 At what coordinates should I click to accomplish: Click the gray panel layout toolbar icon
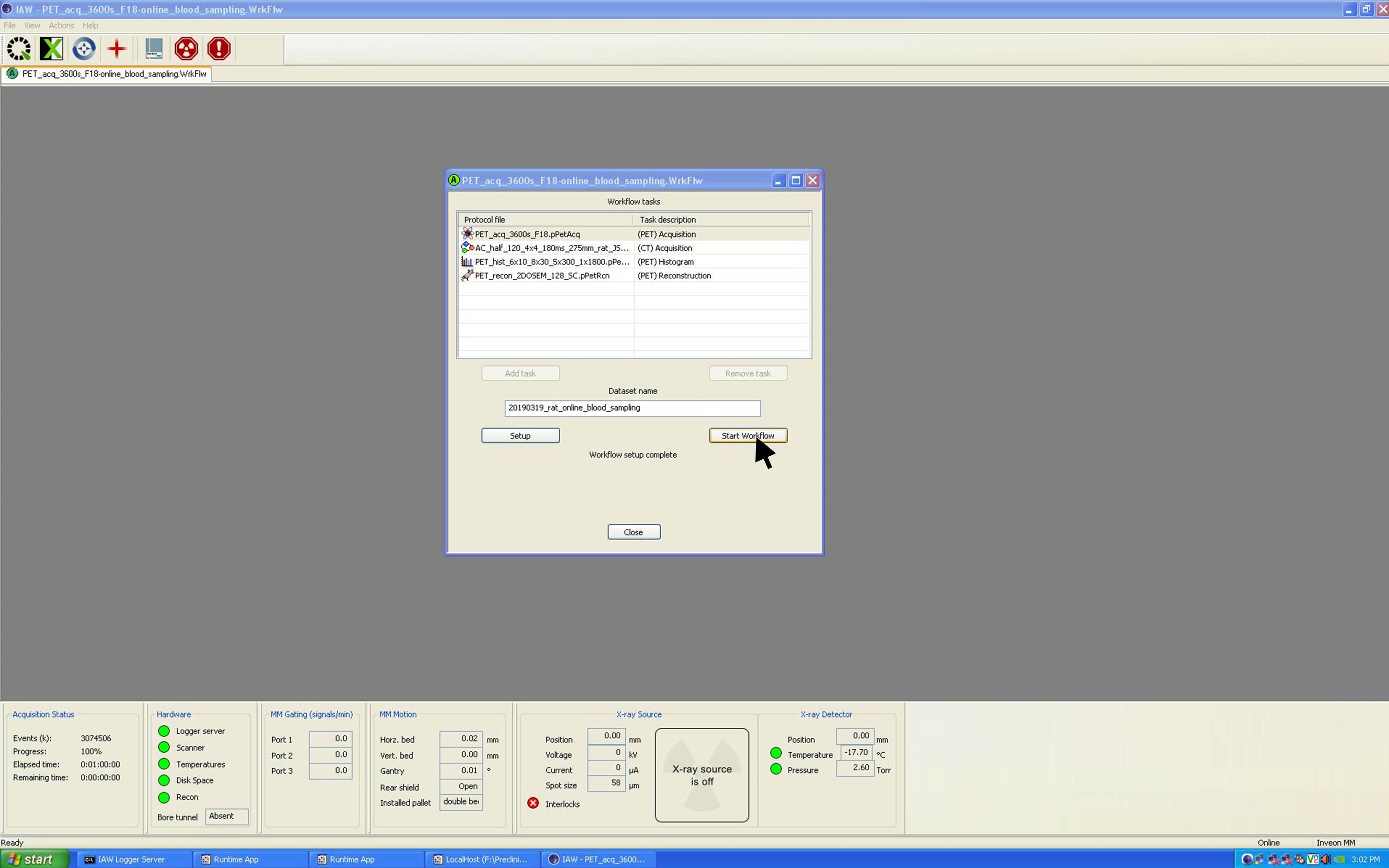[x=153, y=49]
